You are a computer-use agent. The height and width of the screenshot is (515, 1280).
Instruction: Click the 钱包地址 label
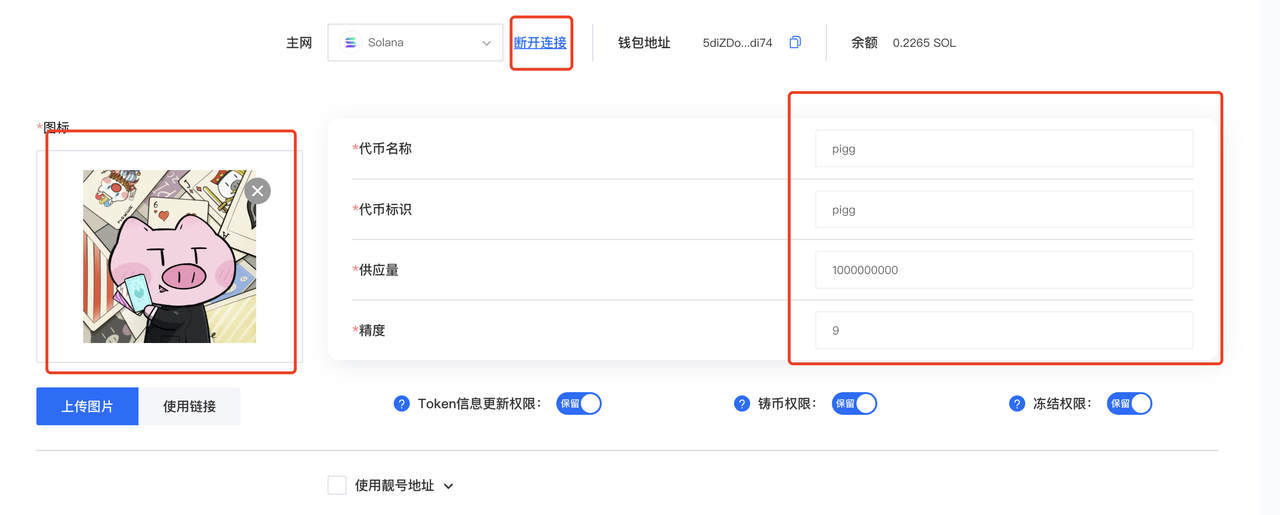click(x=644, y=43)
